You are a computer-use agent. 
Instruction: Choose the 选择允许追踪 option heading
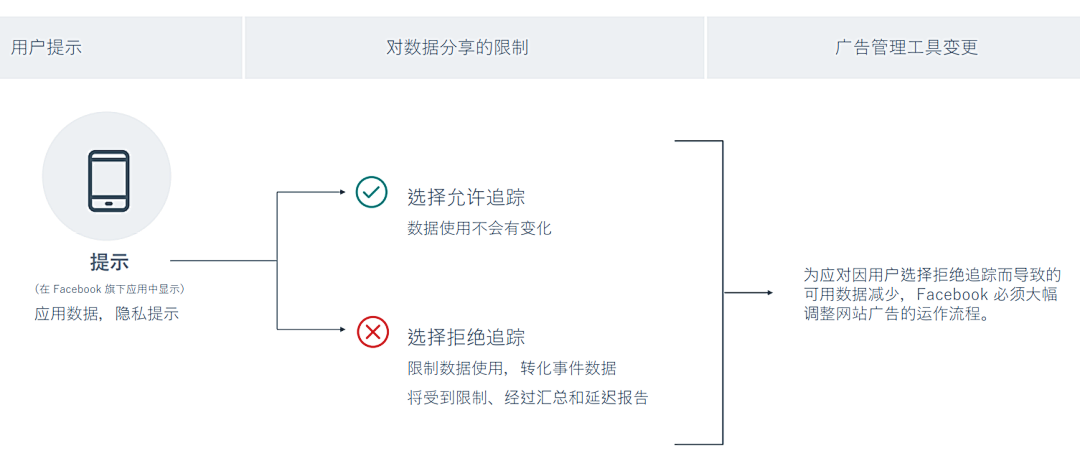(x=466, y=196)
